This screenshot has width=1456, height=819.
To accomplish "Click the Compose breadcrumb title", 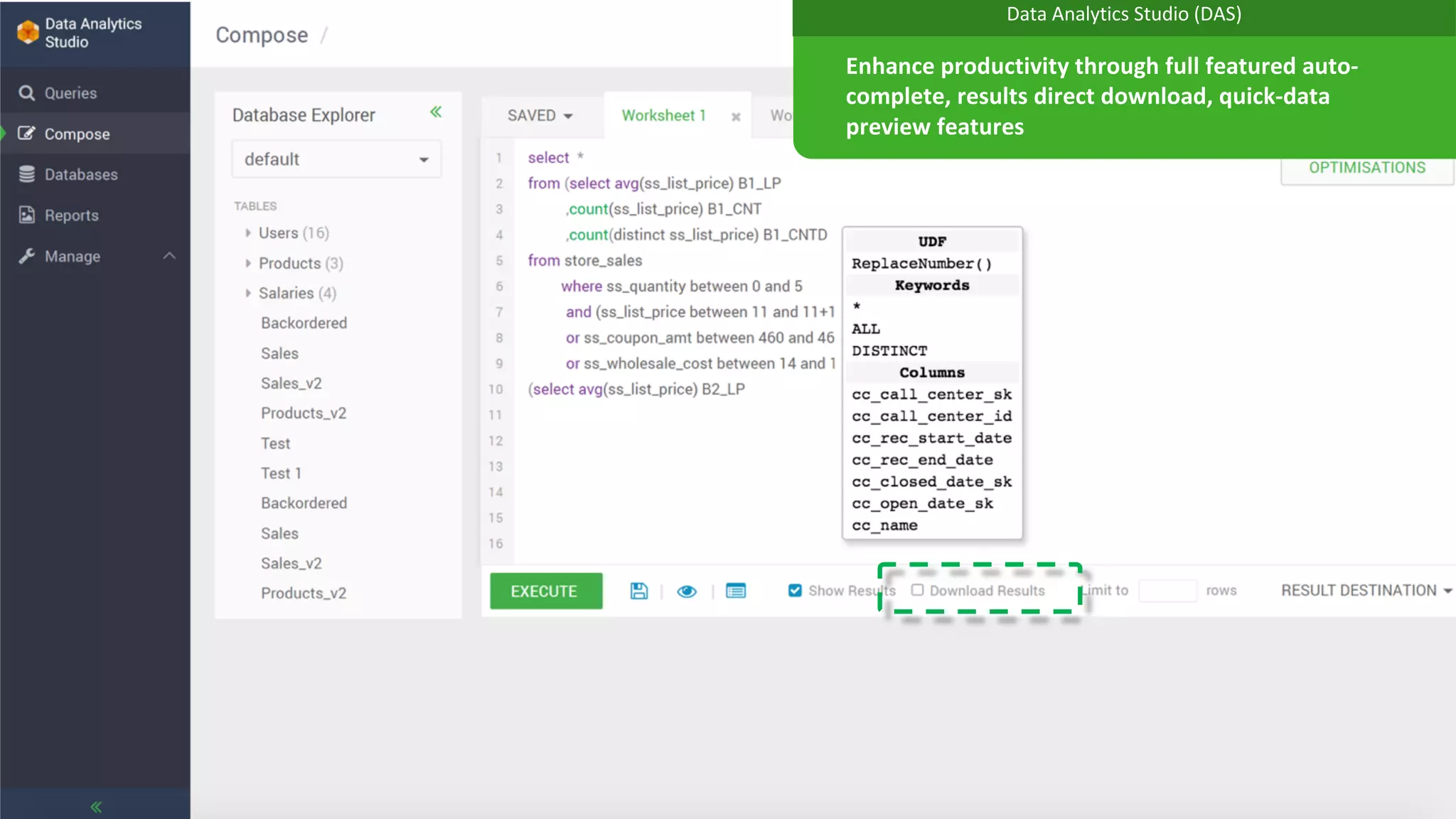I will (x=262, y=35).
